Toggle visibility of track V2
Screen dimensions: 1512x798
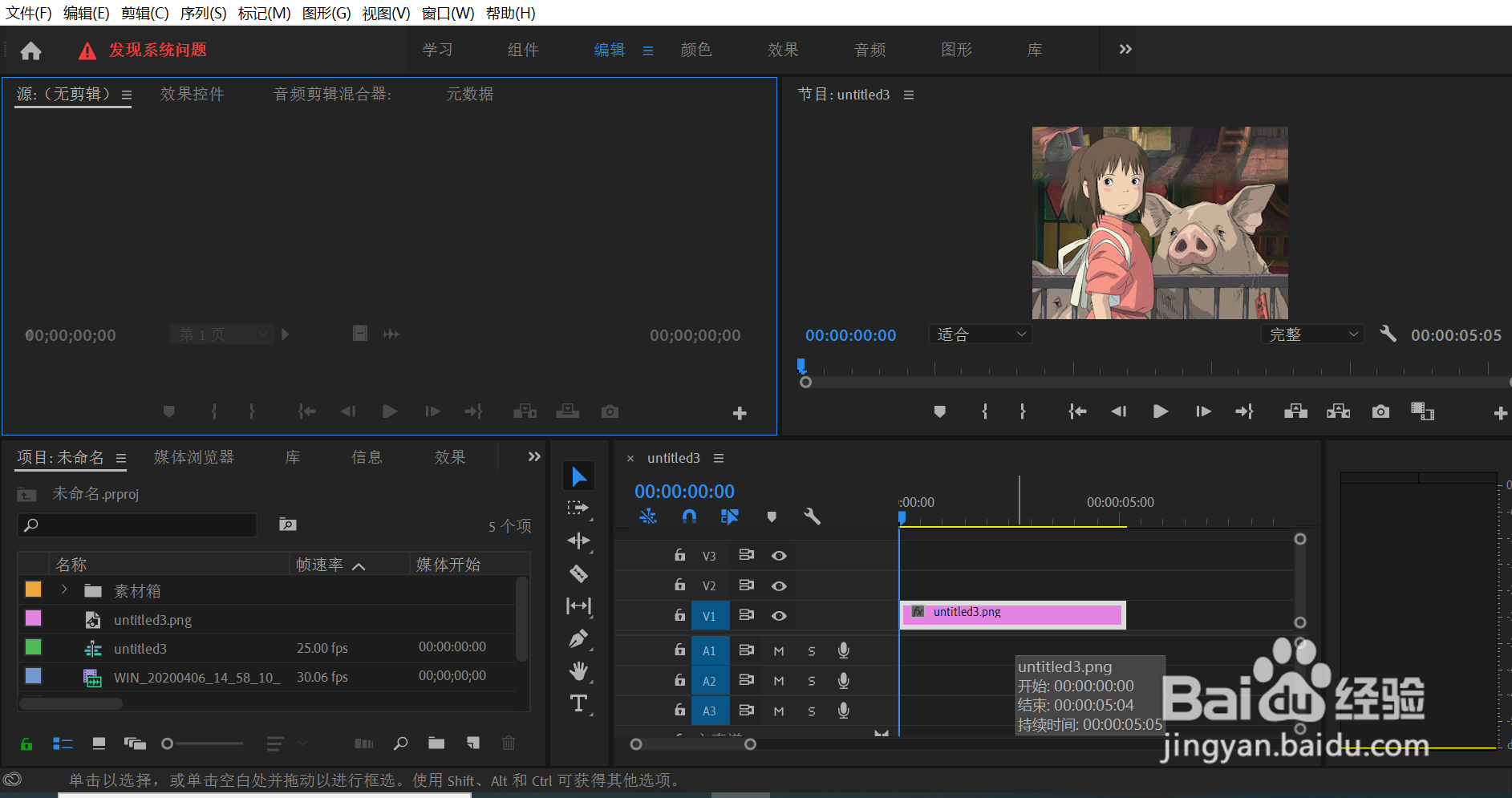click(779, 585)
